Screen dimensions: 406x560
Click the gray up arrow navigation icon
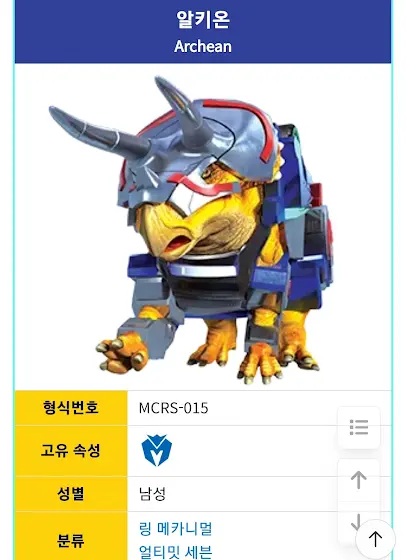click(x=359, y=480)
